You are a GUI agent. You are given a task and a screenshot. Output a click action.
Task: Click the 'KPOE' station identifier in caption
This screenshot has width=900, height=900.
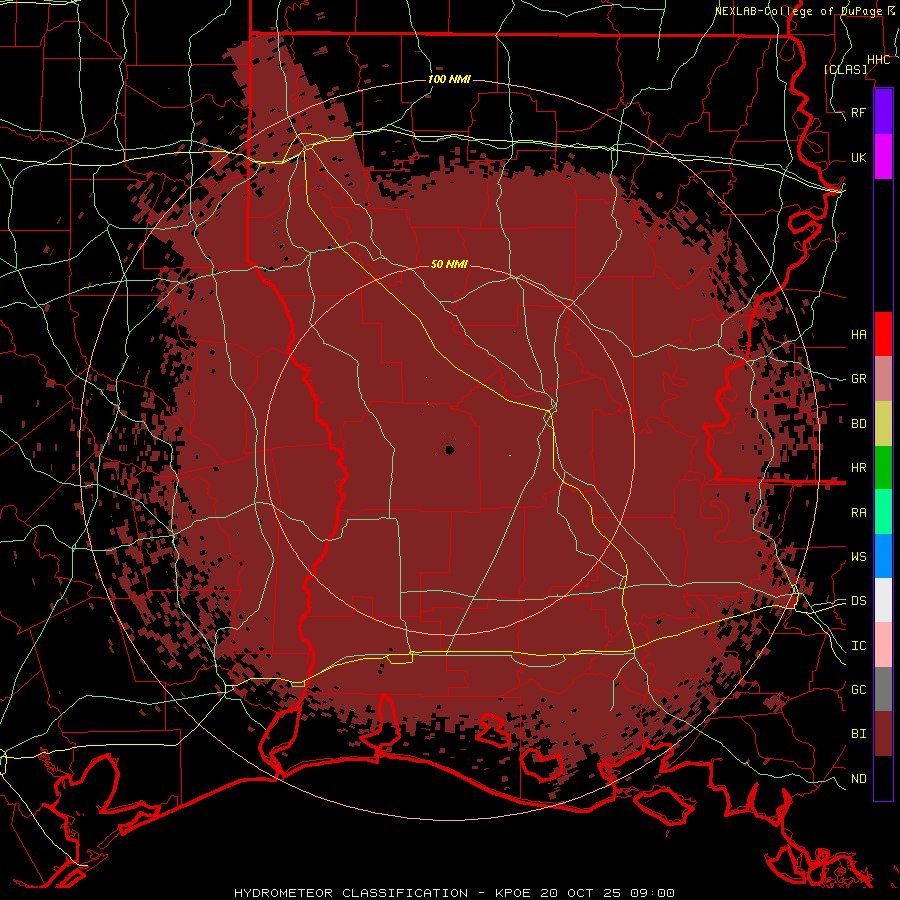pos(514,893)
